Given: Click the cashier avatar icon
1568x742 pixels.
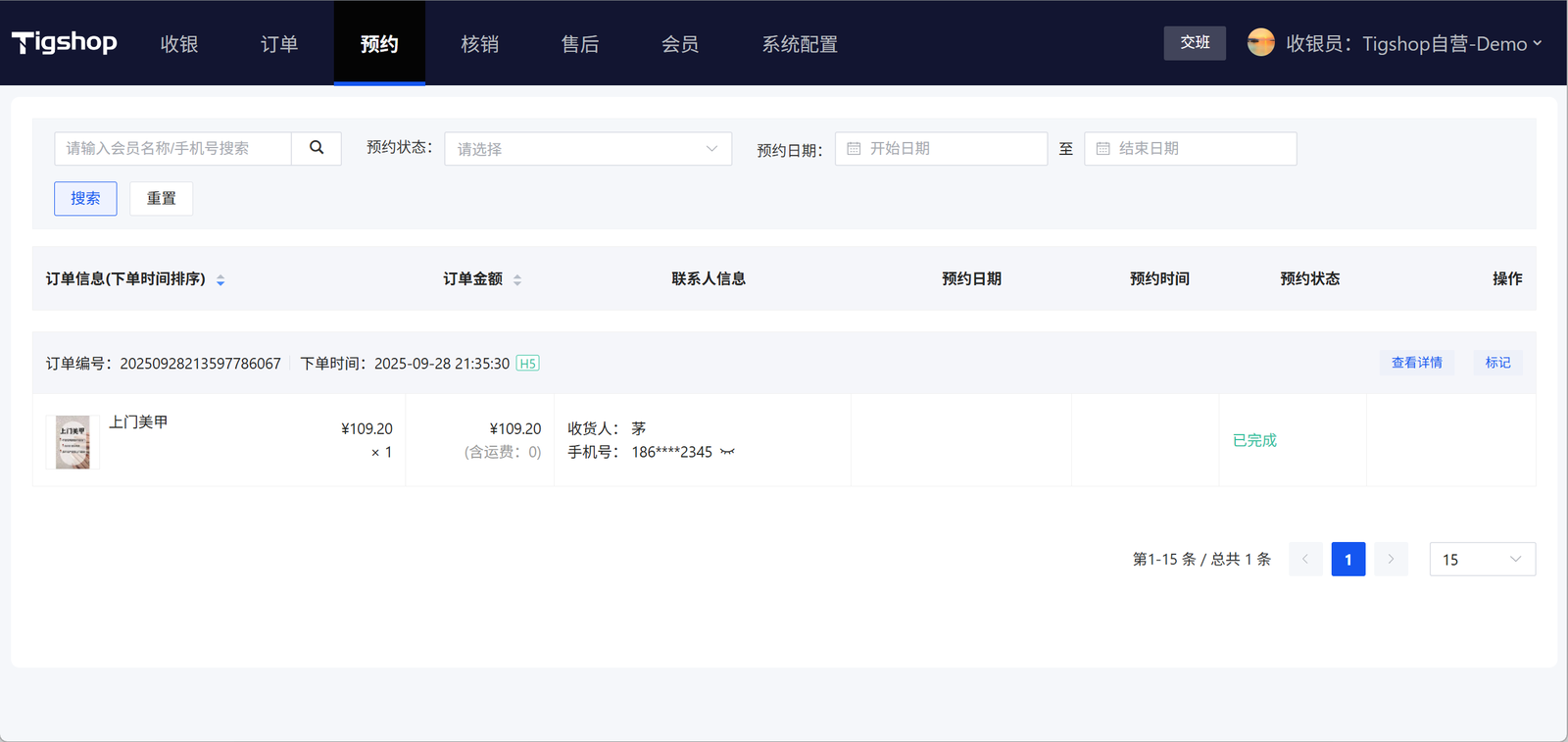Looking at the screenshot, I should point(1260,43).
